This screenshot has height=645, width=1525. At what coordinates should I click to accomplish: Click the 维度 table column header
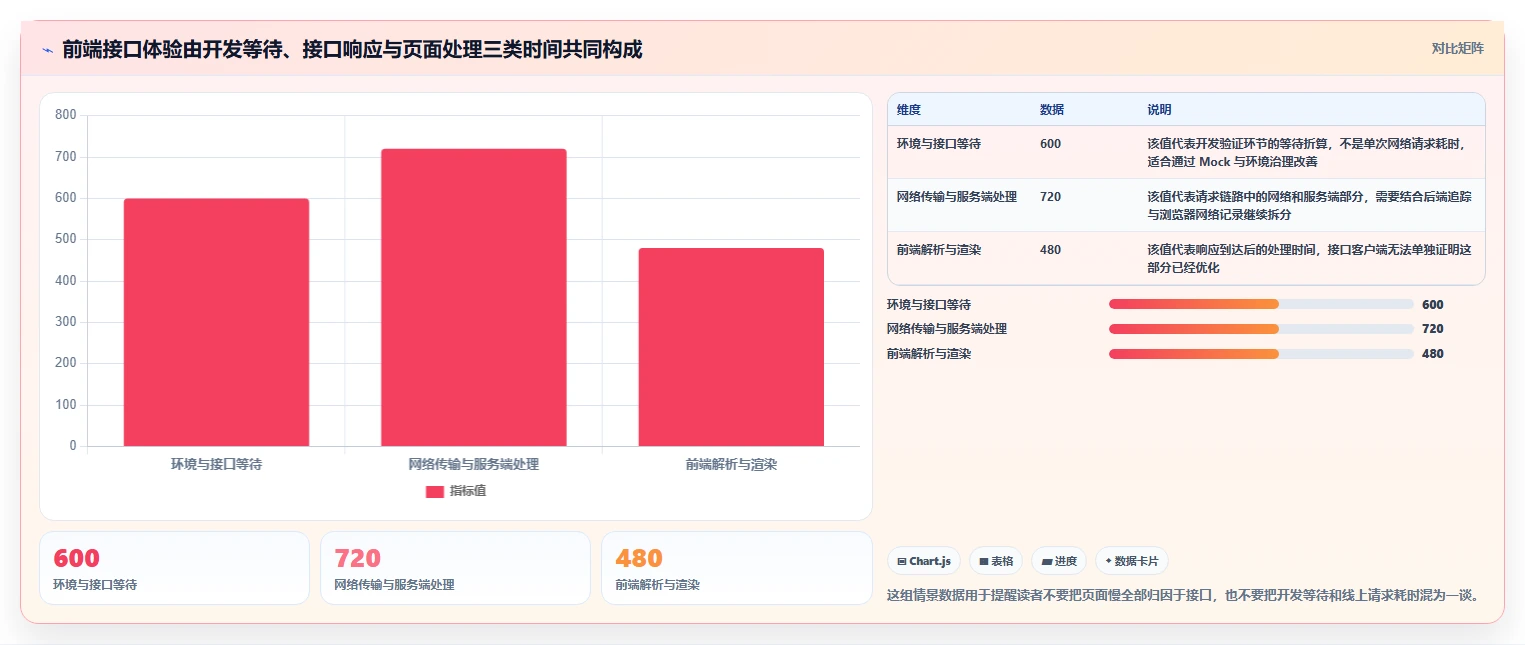909,109
